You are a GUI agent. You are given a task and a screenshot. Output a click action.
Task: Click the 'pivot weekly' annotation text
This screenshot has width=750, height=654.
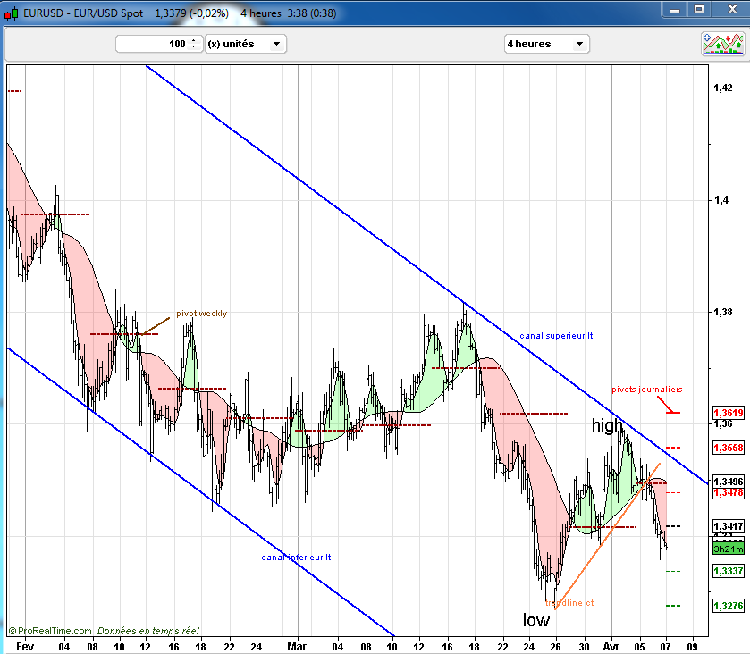click(201, 313)
